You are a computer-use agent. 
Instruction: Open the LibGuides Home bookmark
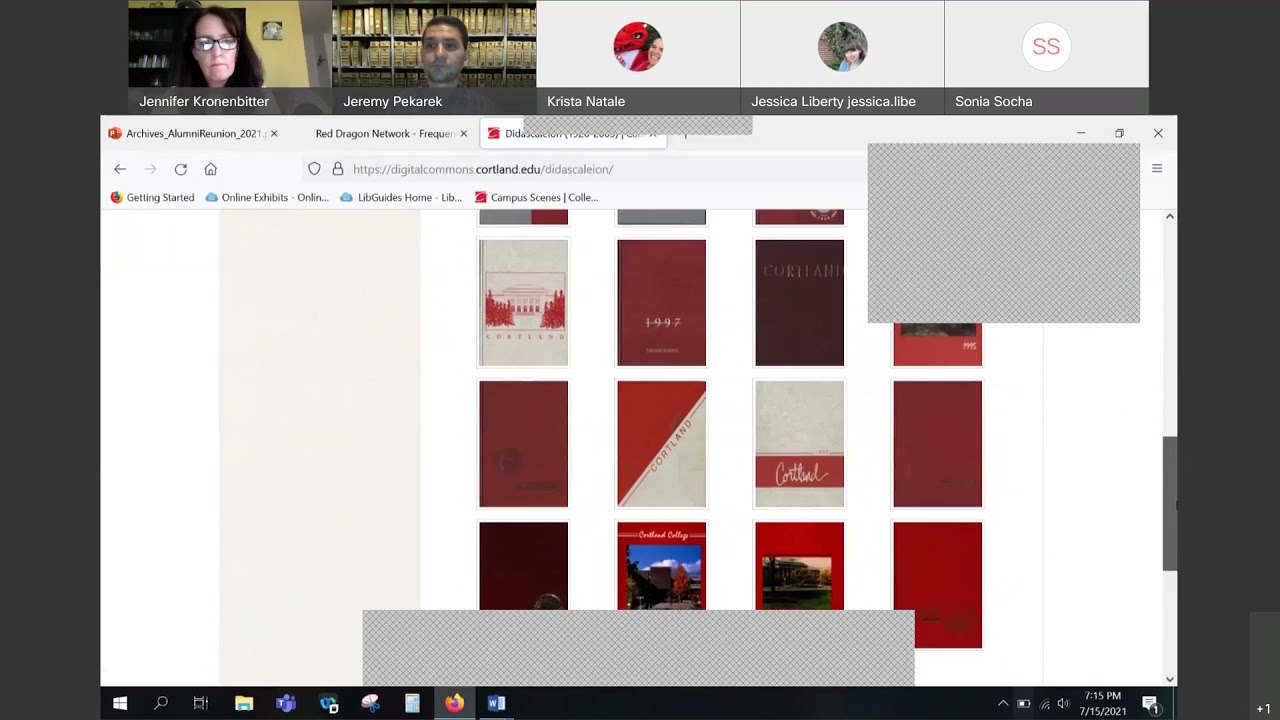(x=401, y=197)
